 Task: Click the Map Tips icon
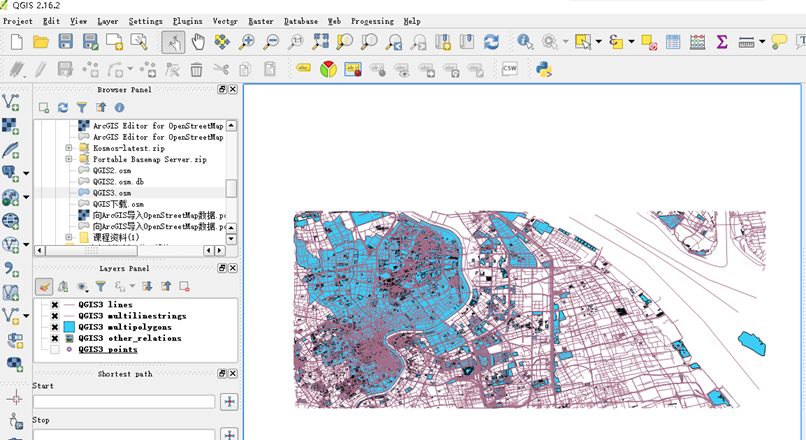coord(779,42)
